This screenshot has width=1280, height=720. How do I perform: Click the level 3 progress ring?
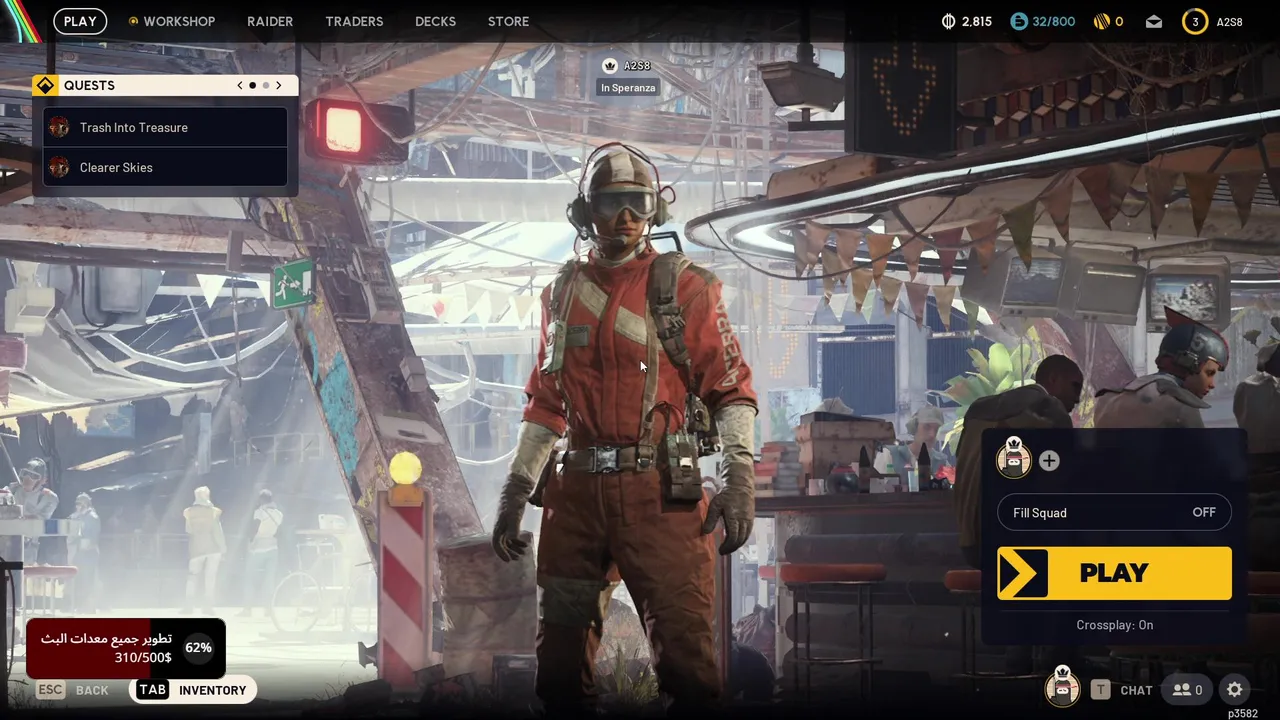(x=1195, y=21)
